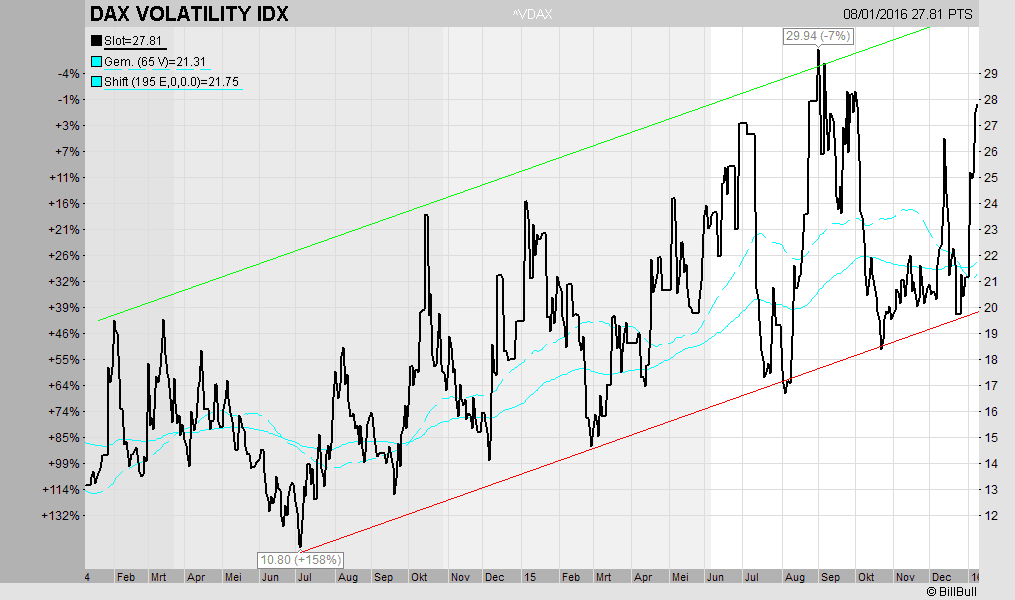Click the second 'Jul' label on time axis
Image resolution: width=1015 pixels, height=600 pixels.
coord(752,577)
